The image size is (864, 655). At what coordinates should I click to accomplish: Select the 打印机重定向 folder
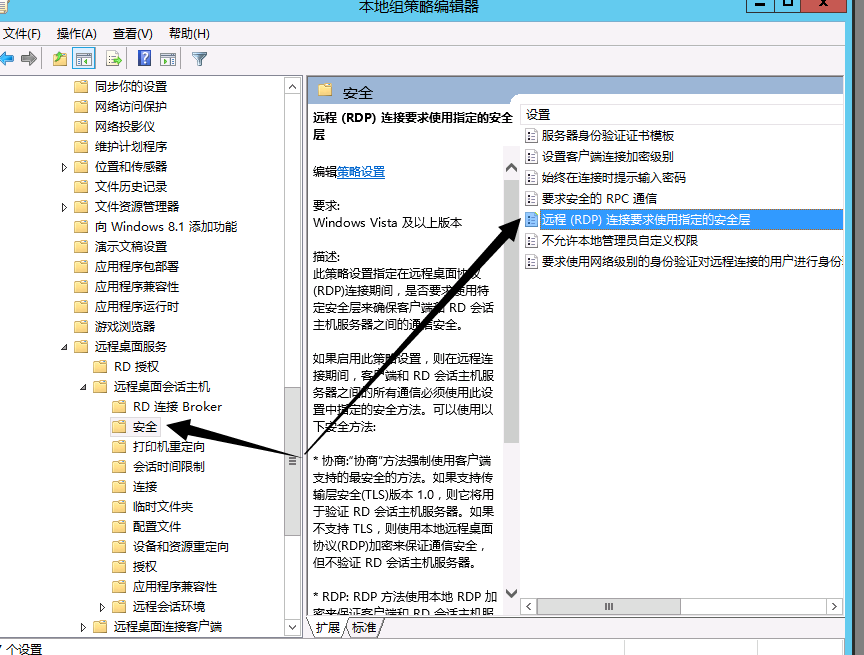(x=159, y=447)
